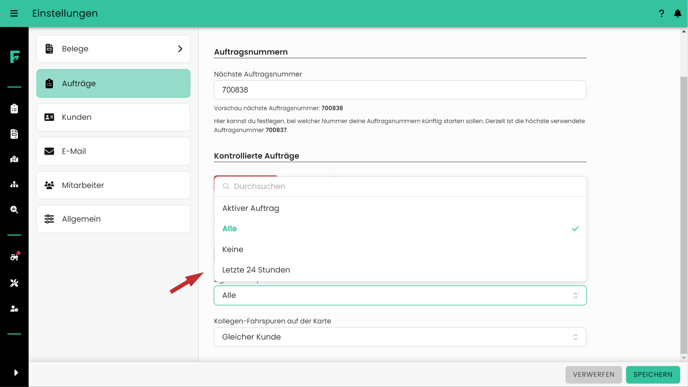688x387 pixels.
Task: Click the E-Mail envelope icon
Action: click(49, 151)
